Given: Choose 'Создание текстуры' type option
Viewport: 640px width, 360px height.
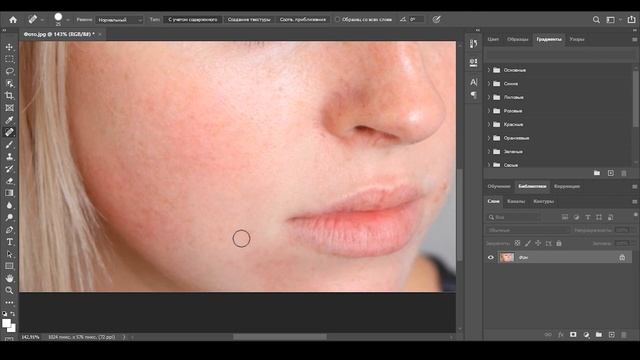Looking at the screenshot, I should pyautogui.click(x=249, y=20).
